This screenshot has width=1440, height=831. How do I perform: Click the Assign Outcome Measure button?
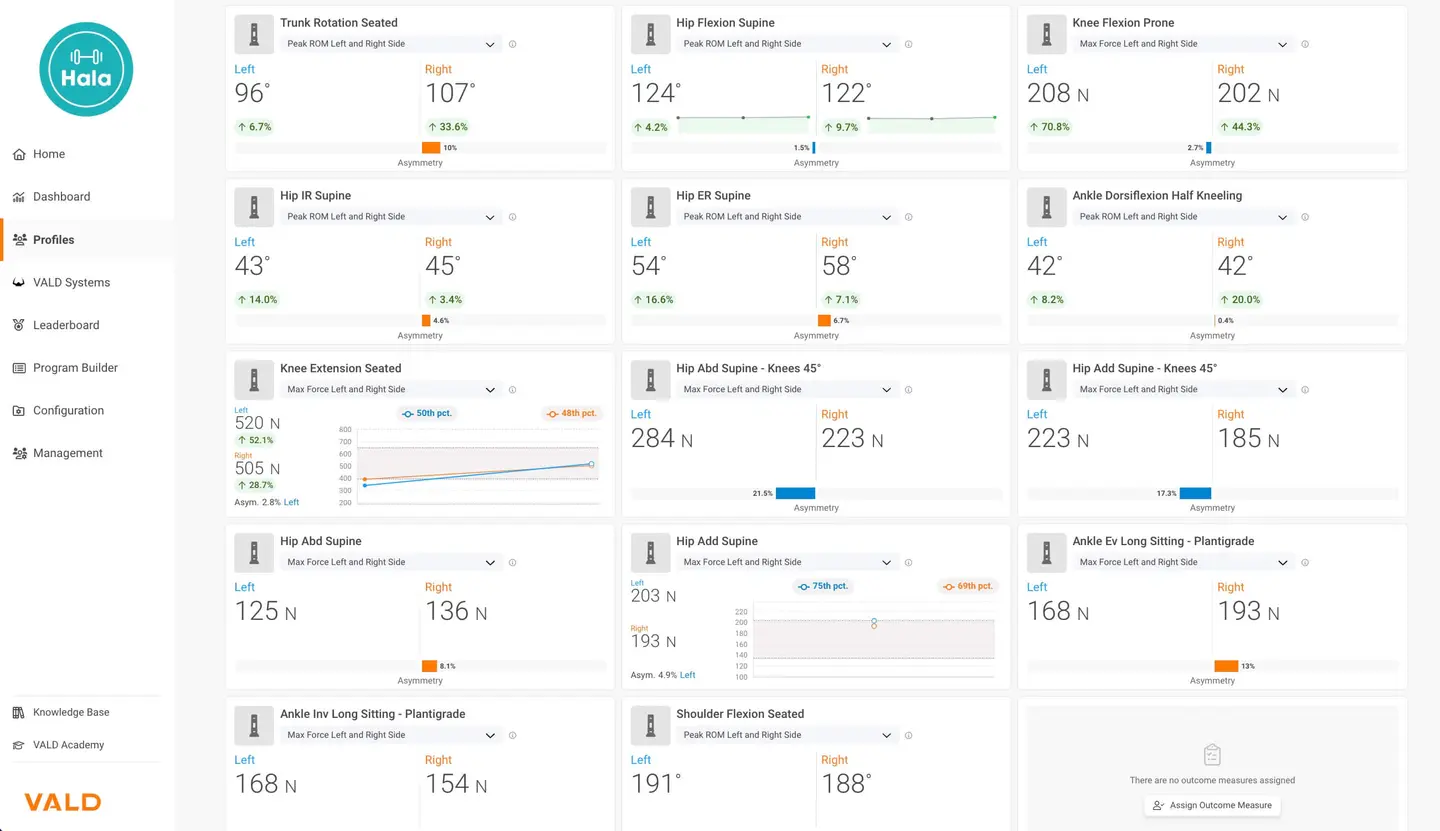coord(1212,805)
